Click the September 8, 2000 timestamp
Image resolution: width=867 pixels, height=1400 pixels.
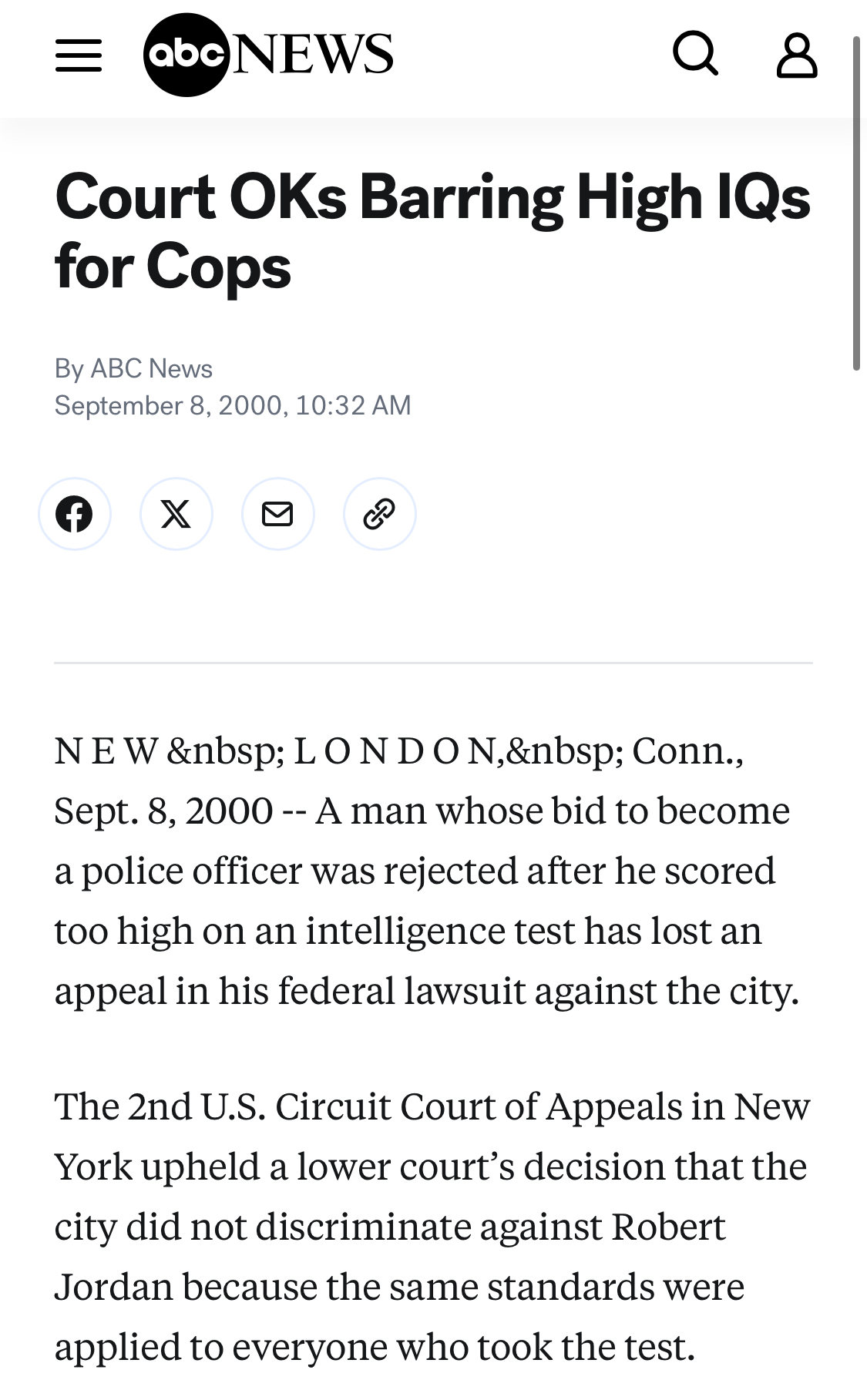pyautogui.click(x=232, y=405)
